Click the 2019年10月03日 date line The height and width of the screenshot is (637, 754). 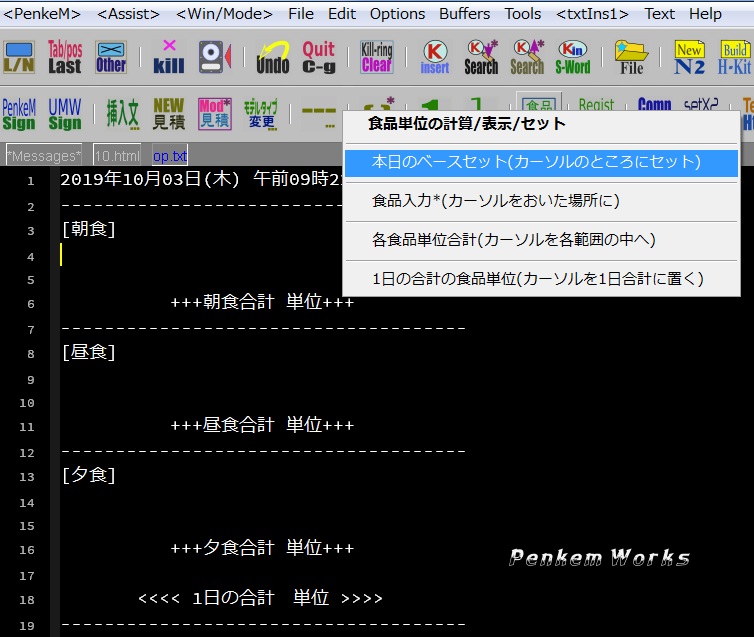point(201,179)
